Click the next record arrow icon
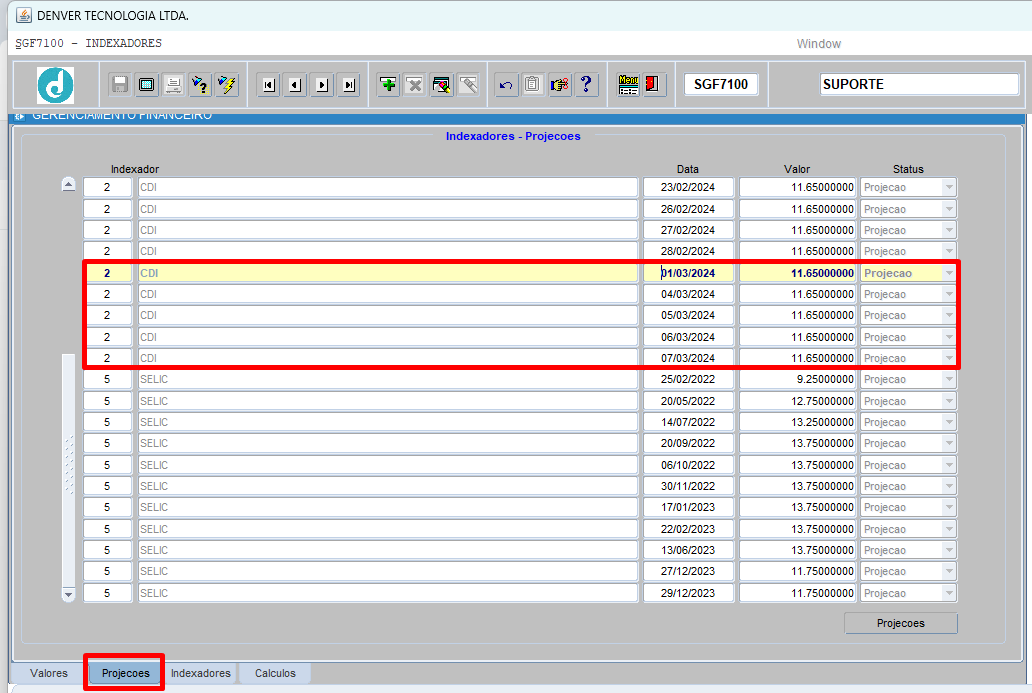1032x693 pixels. (x=322, y=84)
